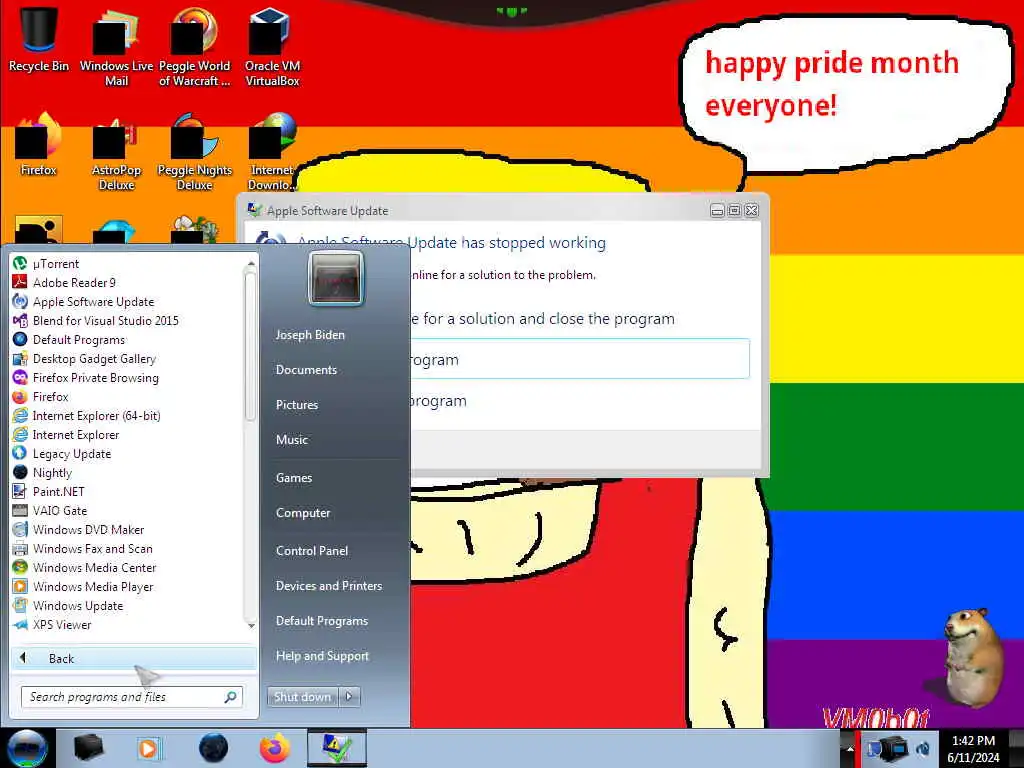Open Windows Update
This screenshot has height=768, width=1024.
[x=78, y=605]
